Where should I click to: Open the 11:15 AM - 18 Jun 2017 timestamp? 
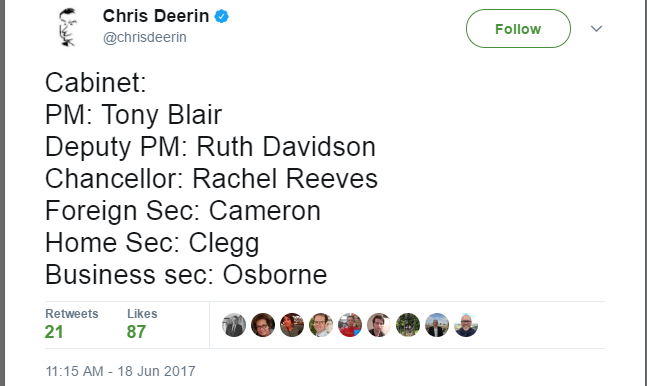pyautogui.click(x=120, y=371)
